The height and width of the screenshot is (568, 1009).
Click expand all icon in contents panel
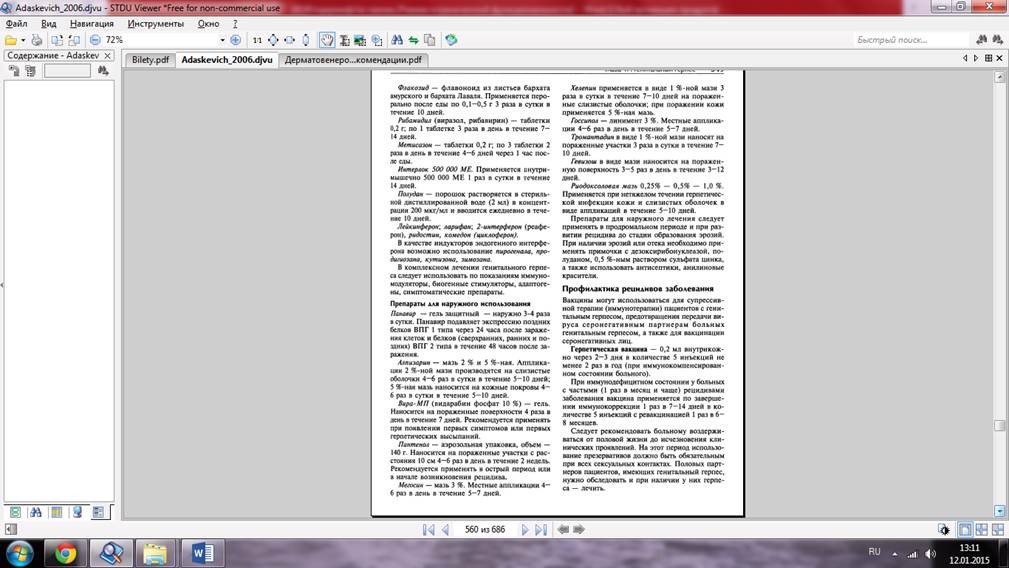click(x=14, y=71)
